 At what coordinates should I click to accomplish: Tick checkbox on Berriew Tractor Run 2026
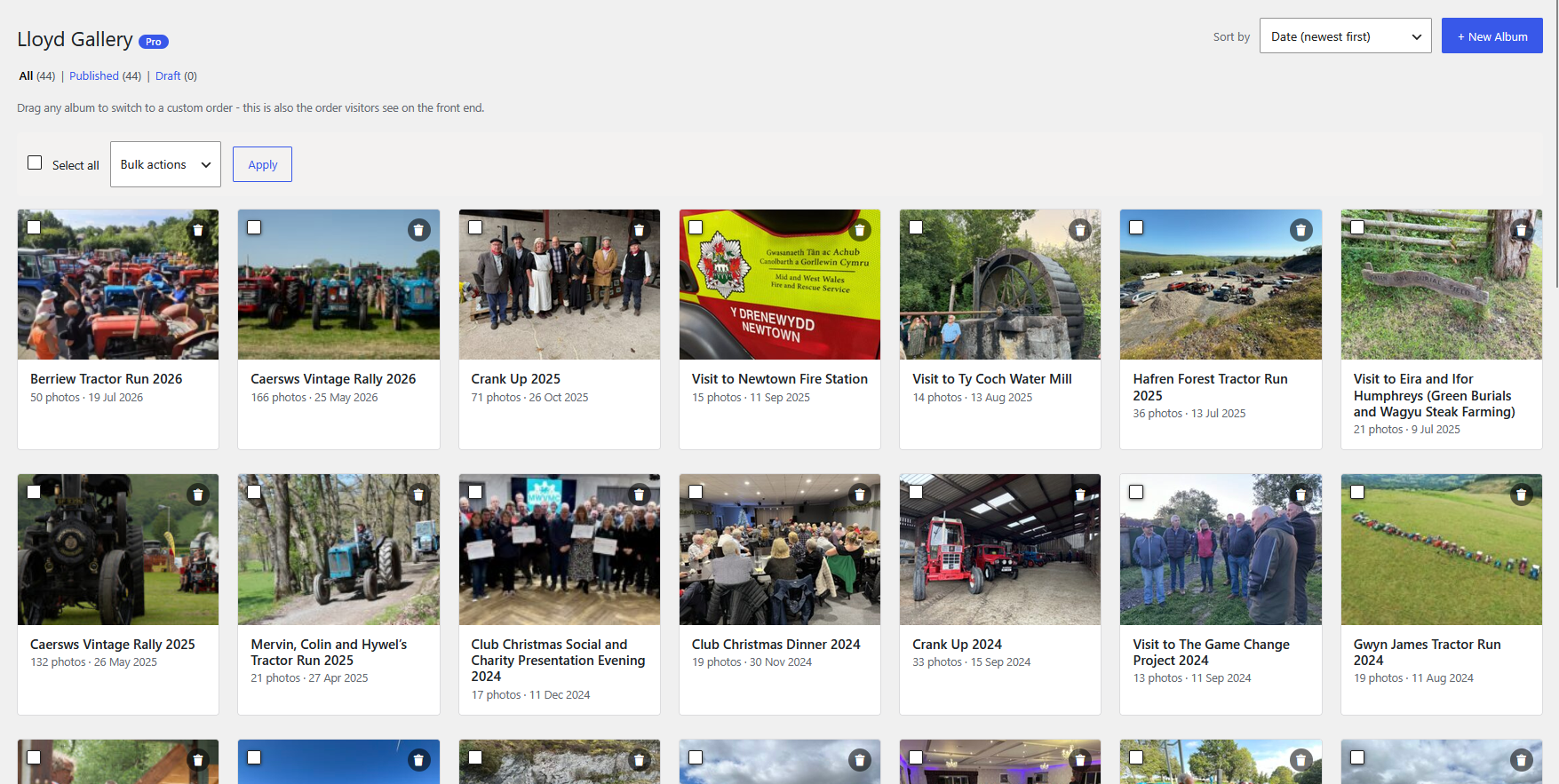tap(34, 227)
